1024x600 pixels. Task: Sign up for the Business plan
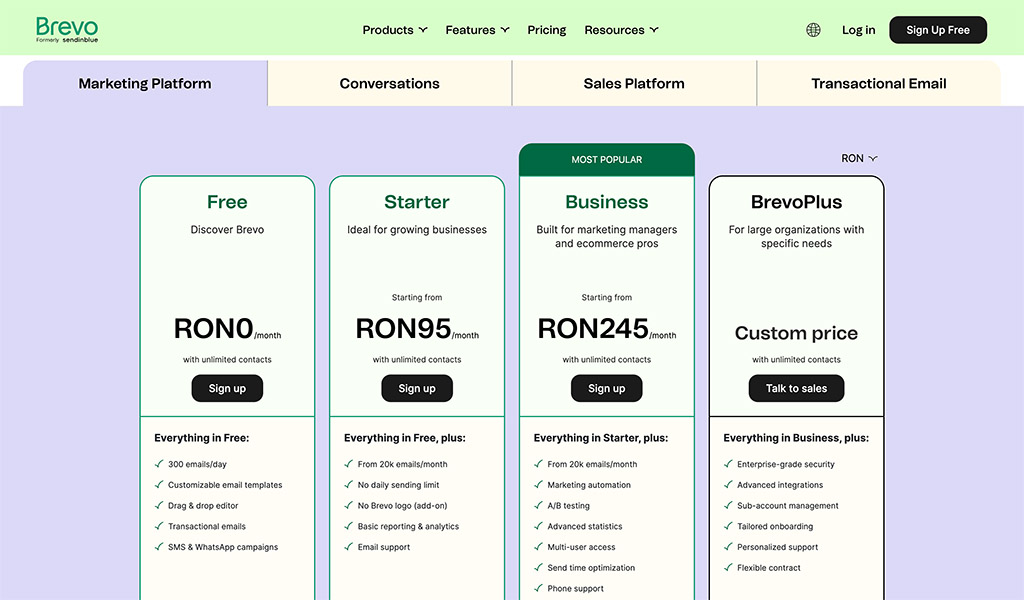click(607, 388)
